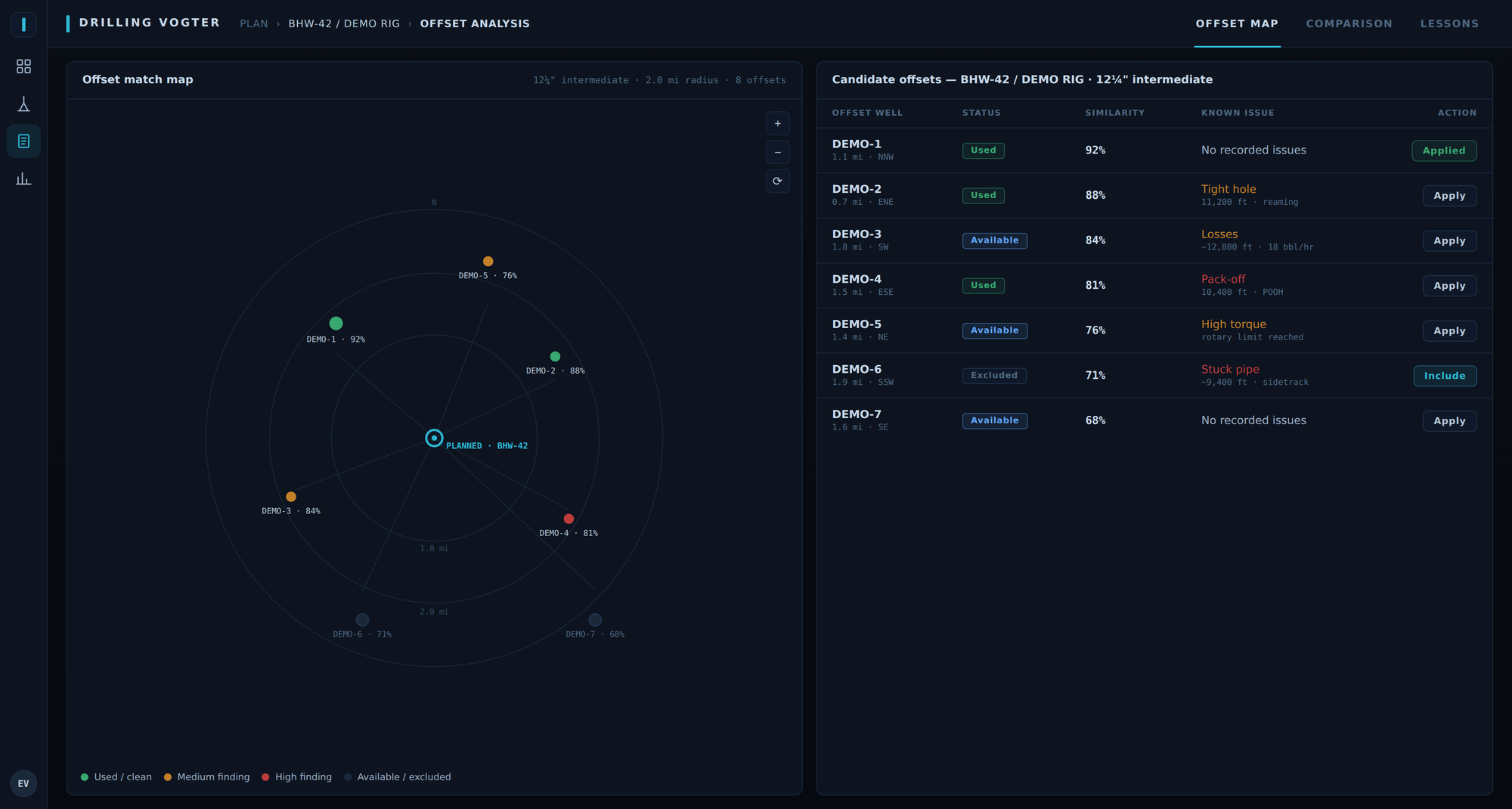This screenshot has width=1512, height=809.
Task: Sort by the Similarity column header
Action: [x=1114, y=113]
